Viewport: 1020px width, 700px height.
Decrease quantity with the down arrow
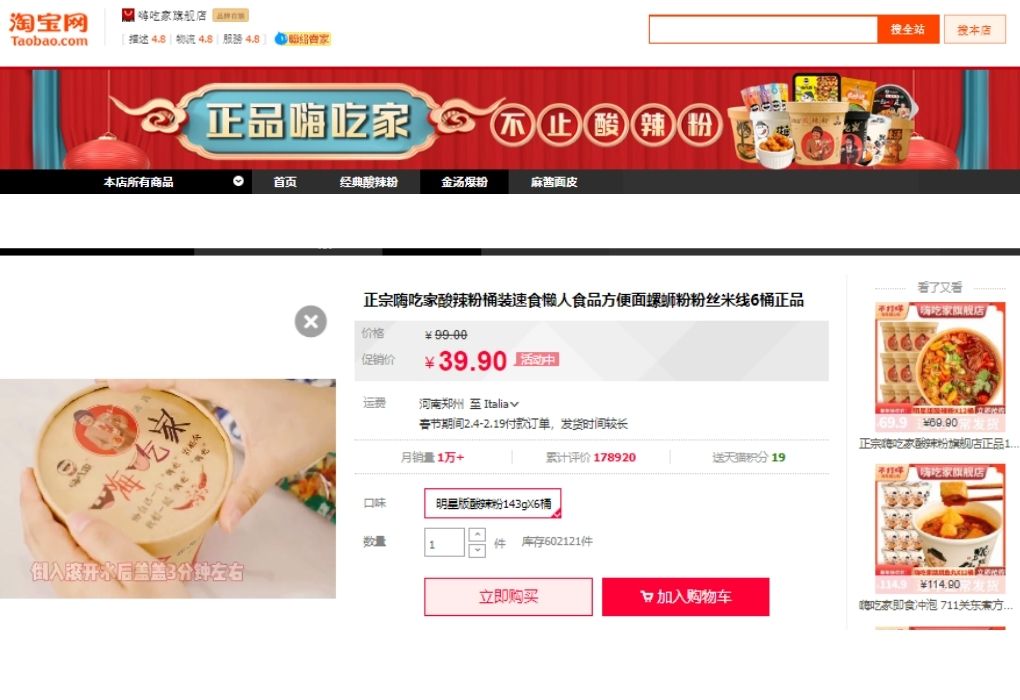point(477,550)
